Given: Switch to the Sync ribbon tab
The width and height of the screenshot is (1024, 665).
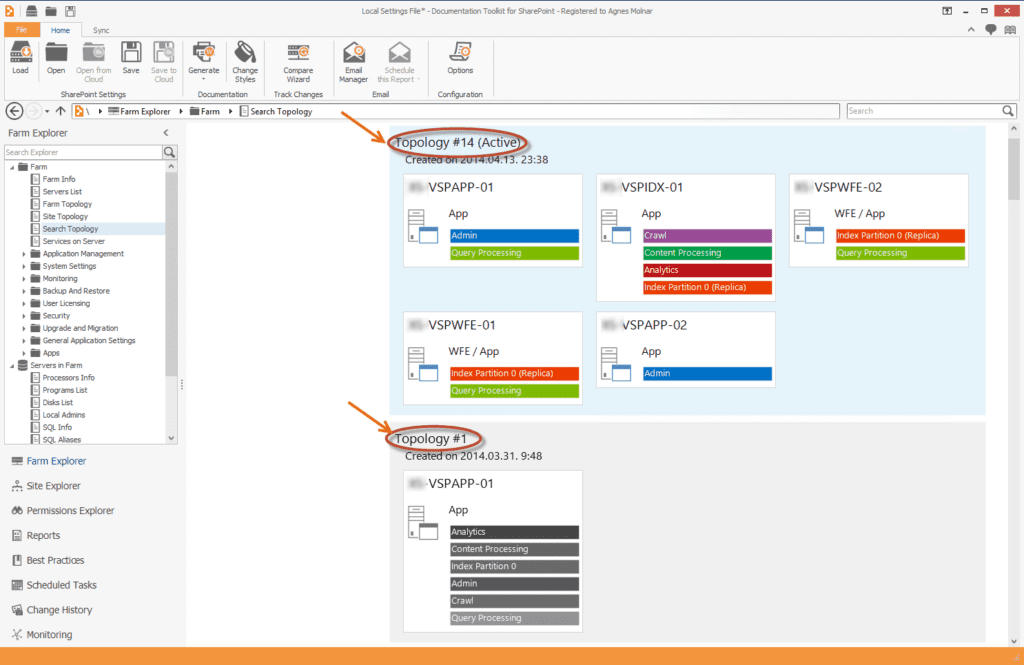Looking at the screenshot, I should [101, 30].
